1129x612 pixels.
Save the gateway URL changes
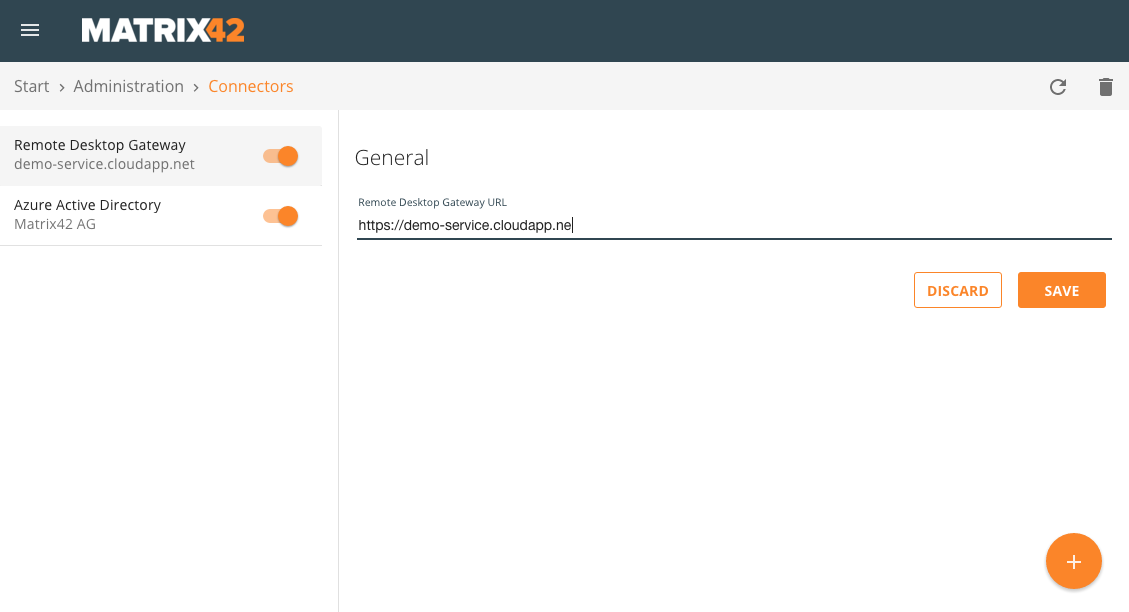coord(1061,290)
